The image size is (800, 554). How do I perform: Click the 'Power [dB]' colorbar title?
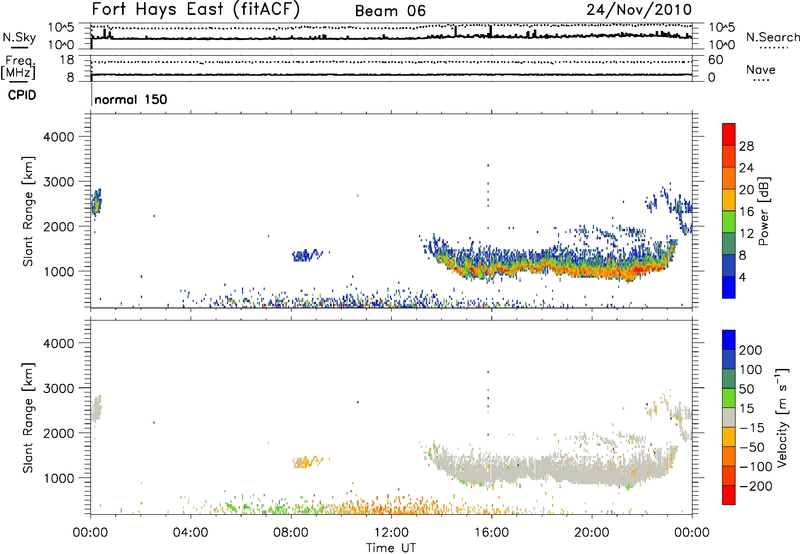point(764,211)
